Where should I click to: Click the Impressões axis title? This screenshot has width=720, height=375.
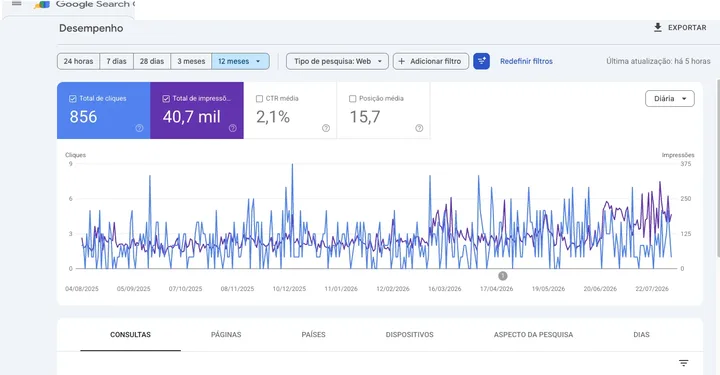point(678,155)
